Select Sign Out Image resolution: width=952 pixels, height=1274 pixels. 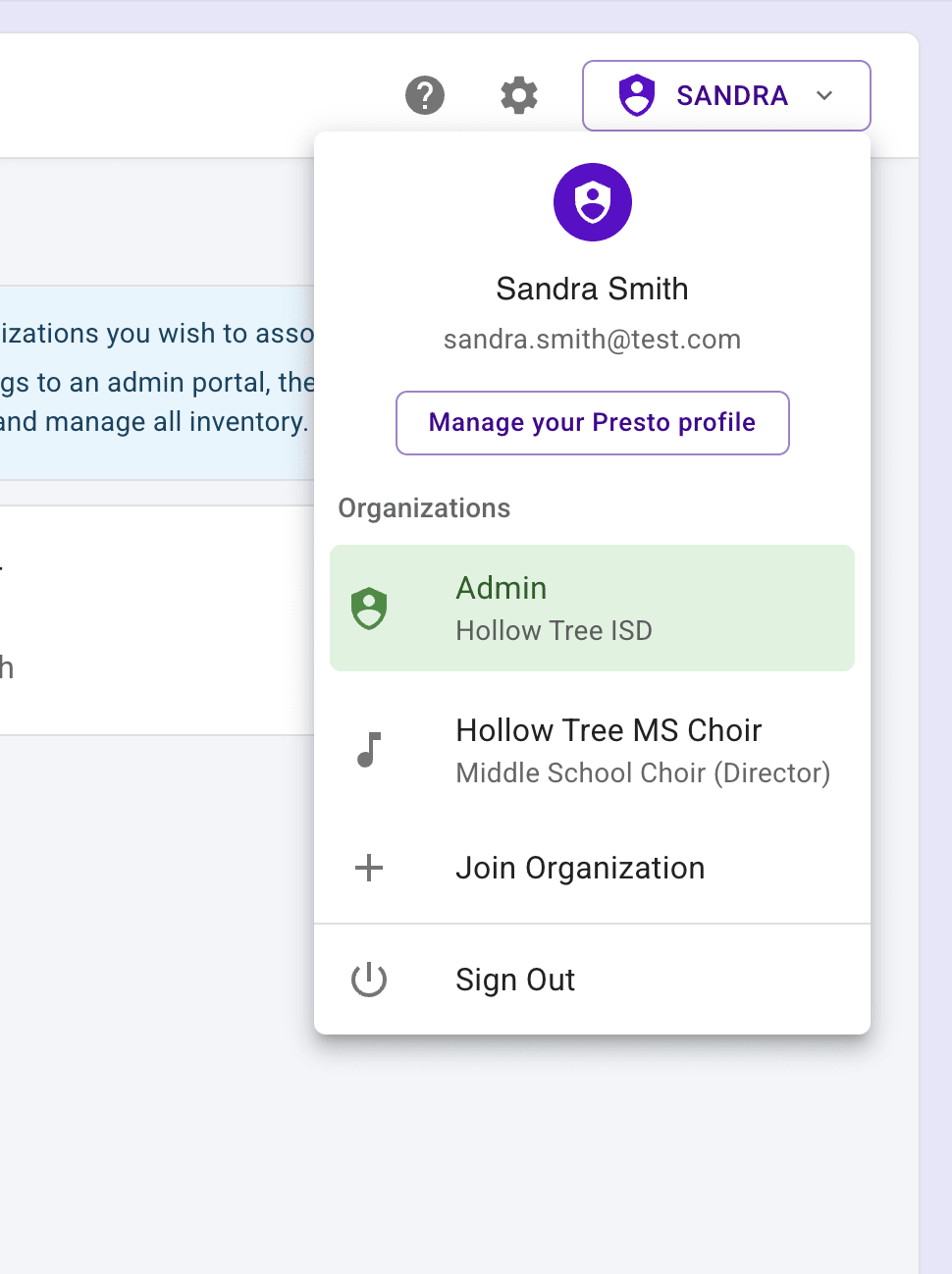515,980
